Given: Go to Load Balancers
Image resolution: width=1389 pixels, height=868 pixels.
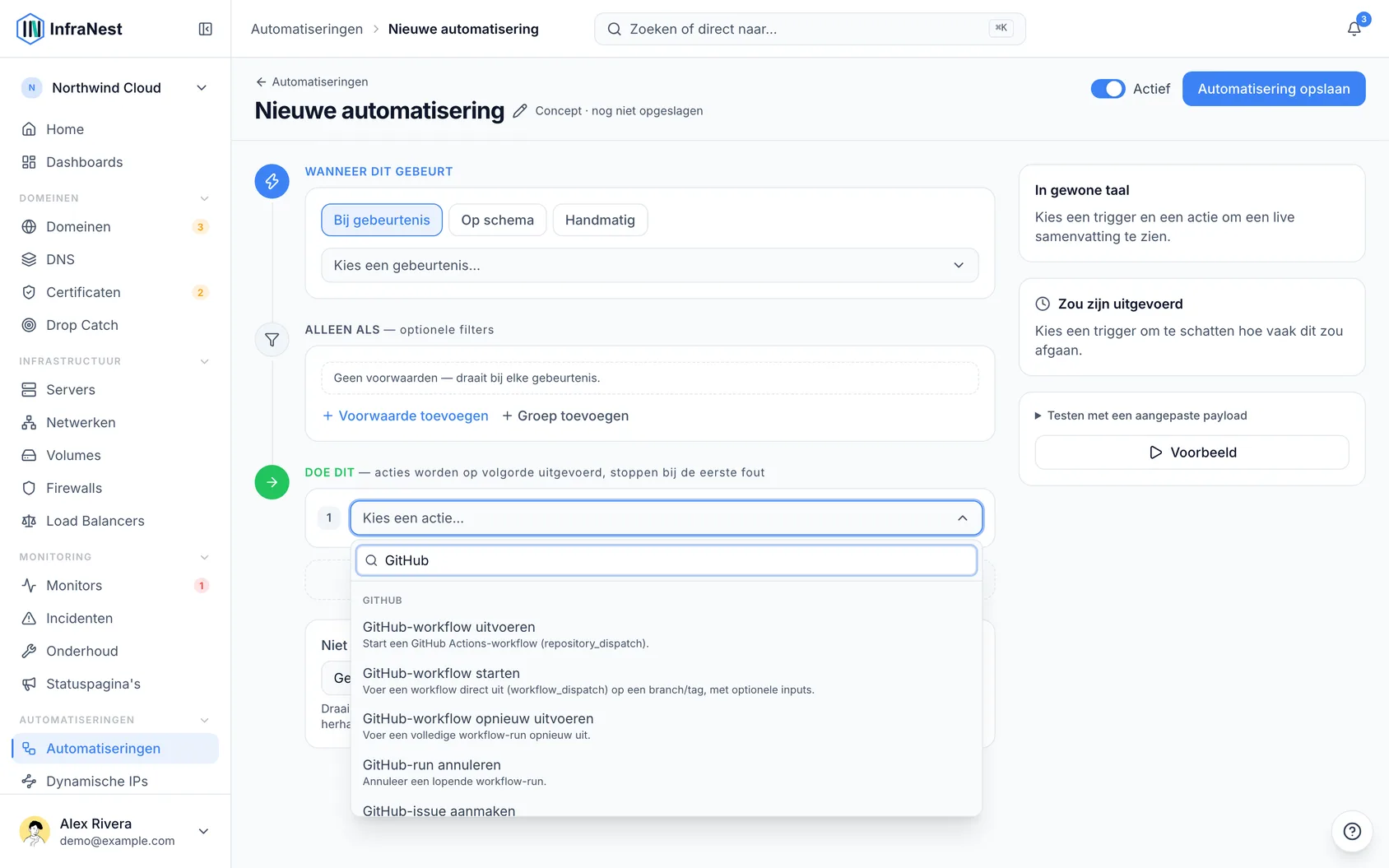Looking at the screenshot, I should pos(115,521).
